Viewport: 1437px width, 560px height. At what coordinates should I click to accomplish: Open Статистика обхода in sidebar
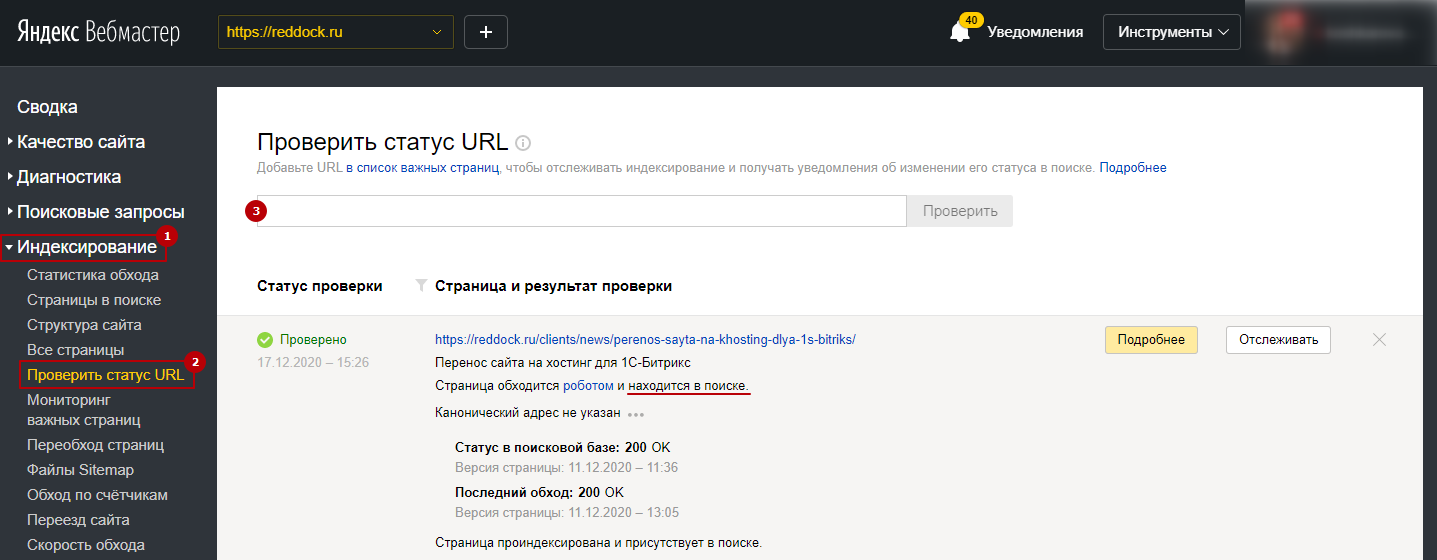93,275
